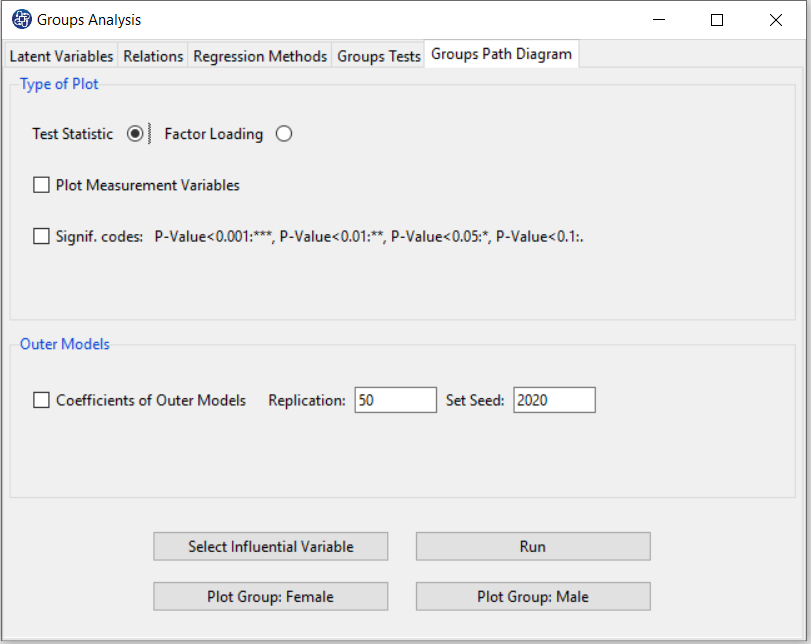Minimize the Groups Analysis window

point(659,20)
